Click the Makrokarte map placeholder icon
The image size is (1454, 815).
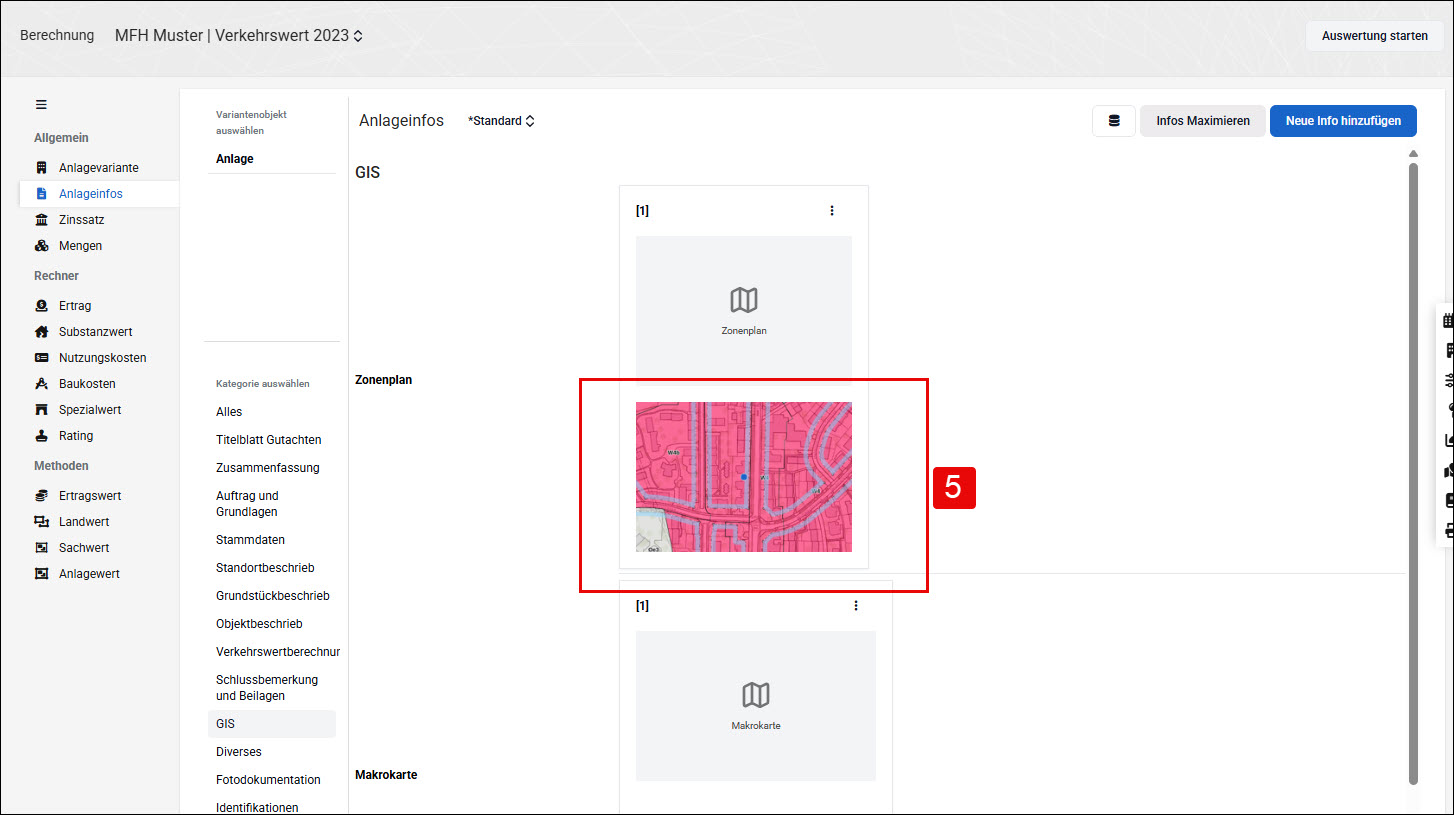pyautogui.click(x=756, y=695)
